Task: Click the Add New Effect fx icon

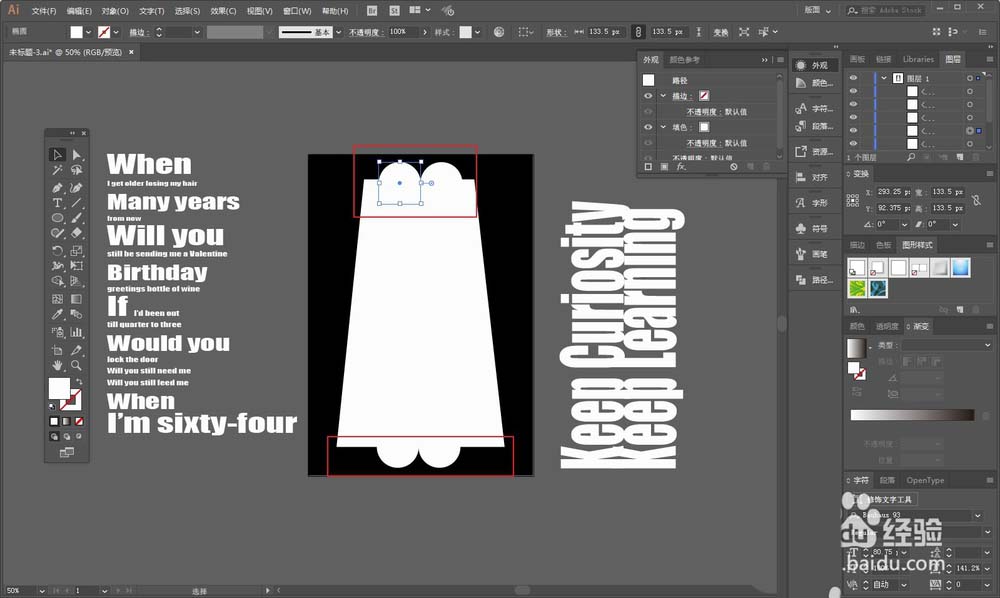Action: (x=681, y=167)
